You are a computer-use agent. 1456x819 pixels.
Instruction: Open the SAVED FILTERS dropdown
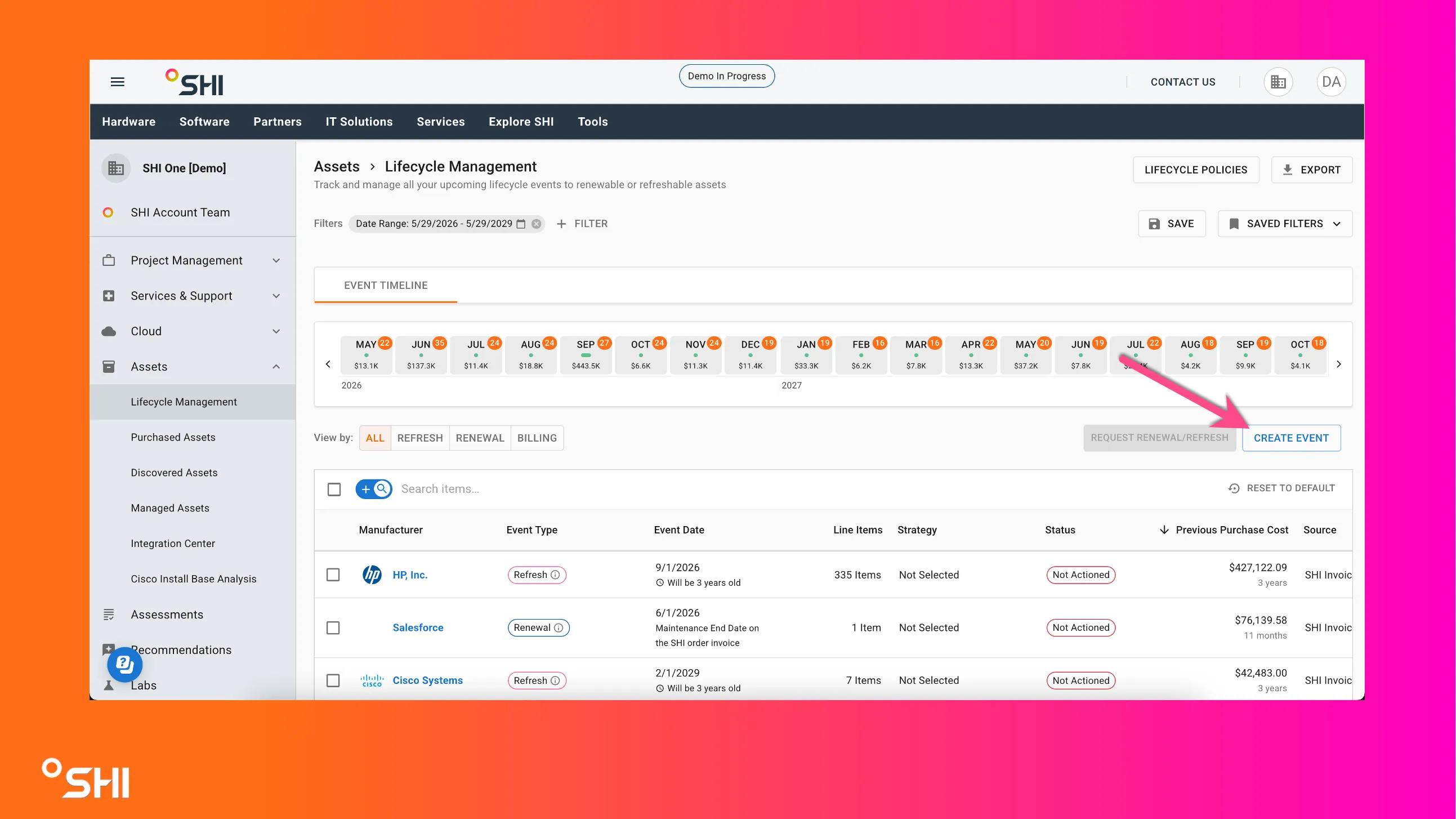click(1285, 224)
